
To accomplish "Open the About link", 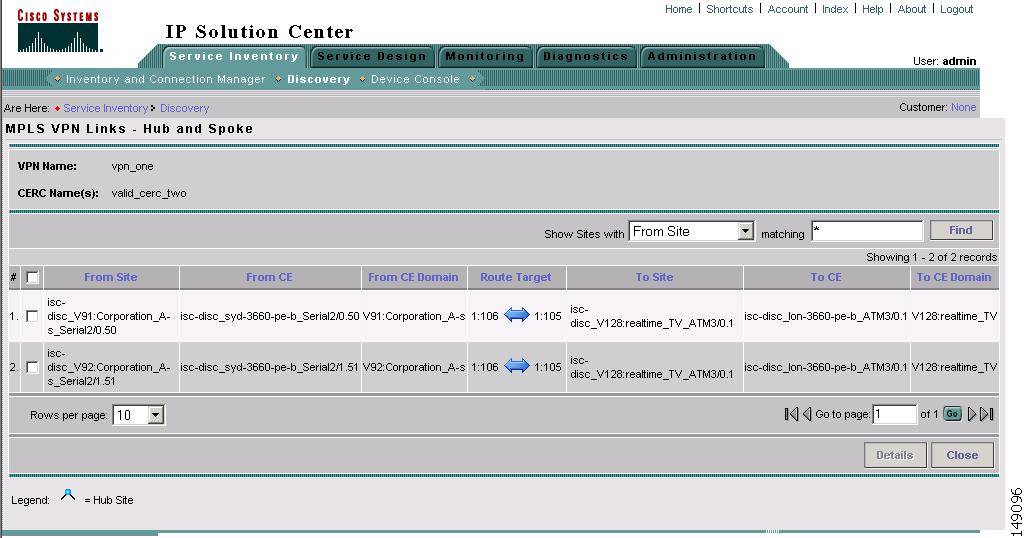I will (912, 9).
